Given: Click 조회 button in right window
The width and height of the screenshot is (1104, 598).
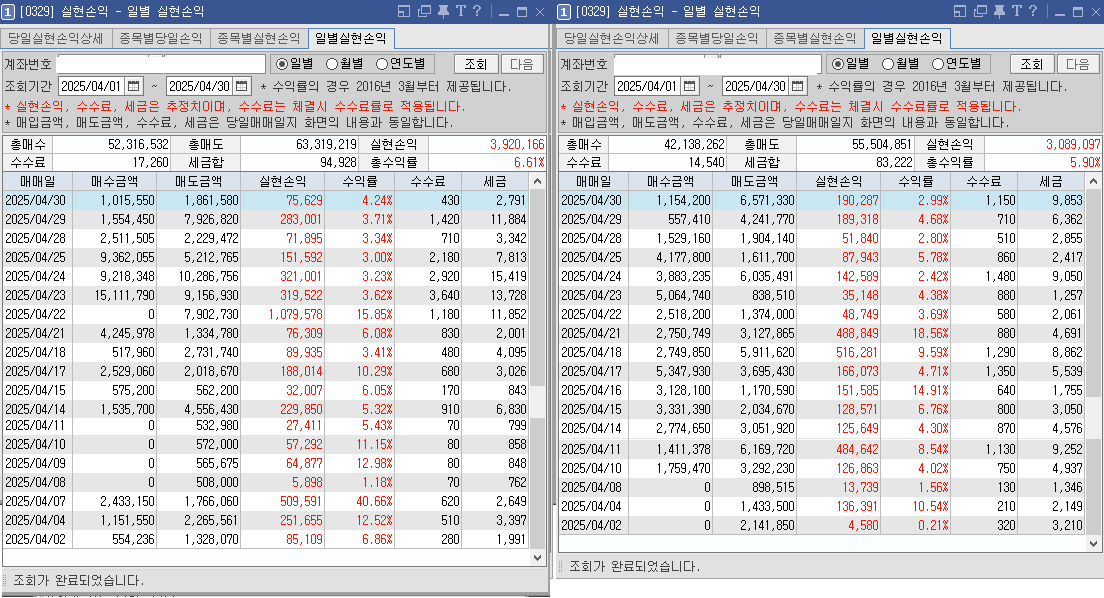Looking at the screenshot, I should tap(1032, 64).
